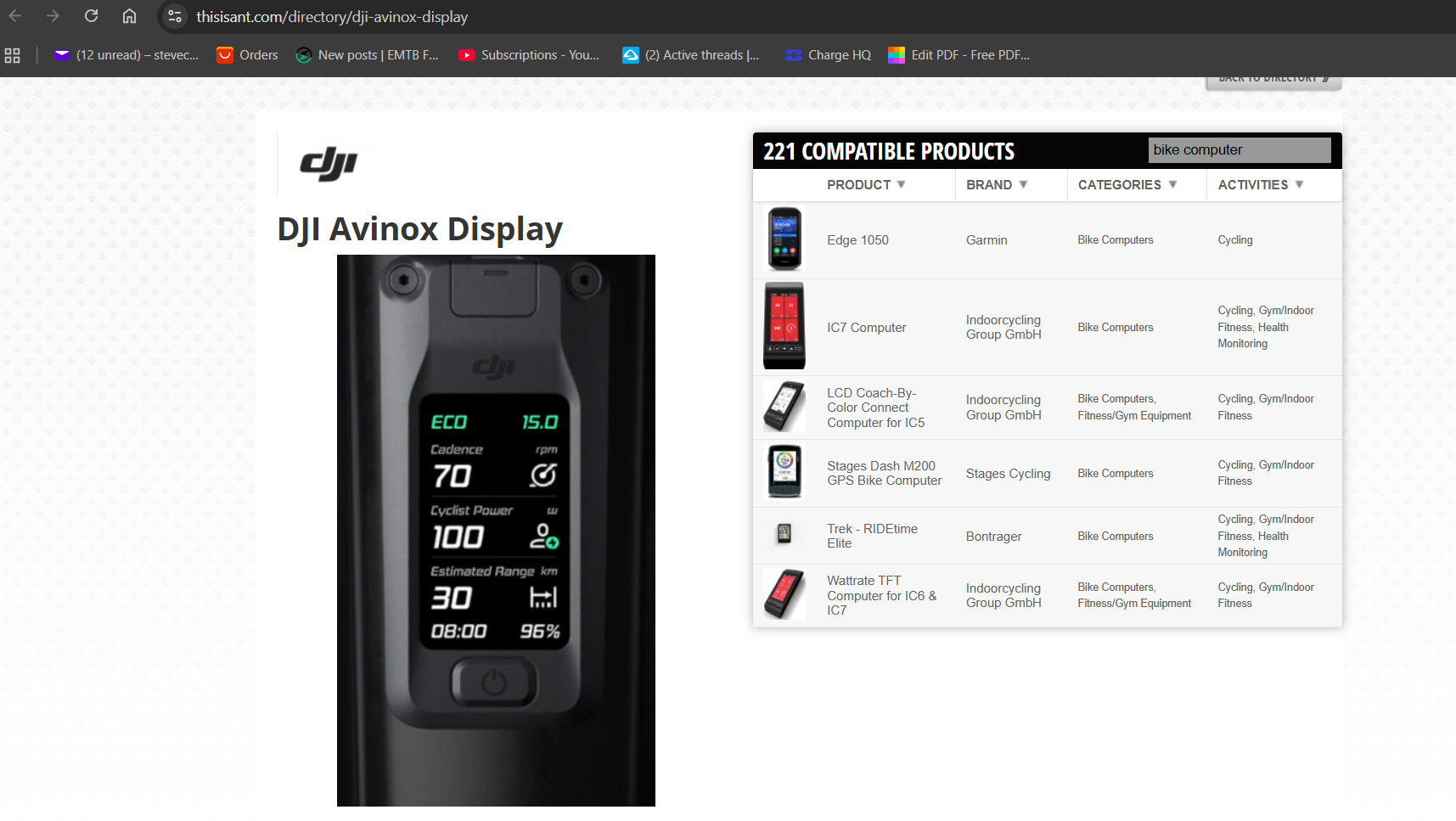1456x821 pixels.
Task: Click the browser address bar URL
Action: coord(332,17)
